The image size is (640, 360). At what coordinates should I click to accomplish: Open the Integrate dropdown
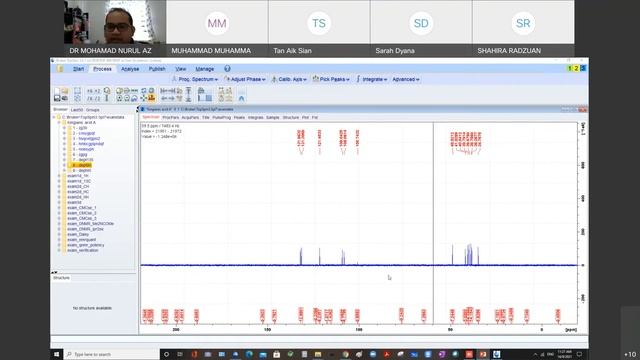click(371, 79)
